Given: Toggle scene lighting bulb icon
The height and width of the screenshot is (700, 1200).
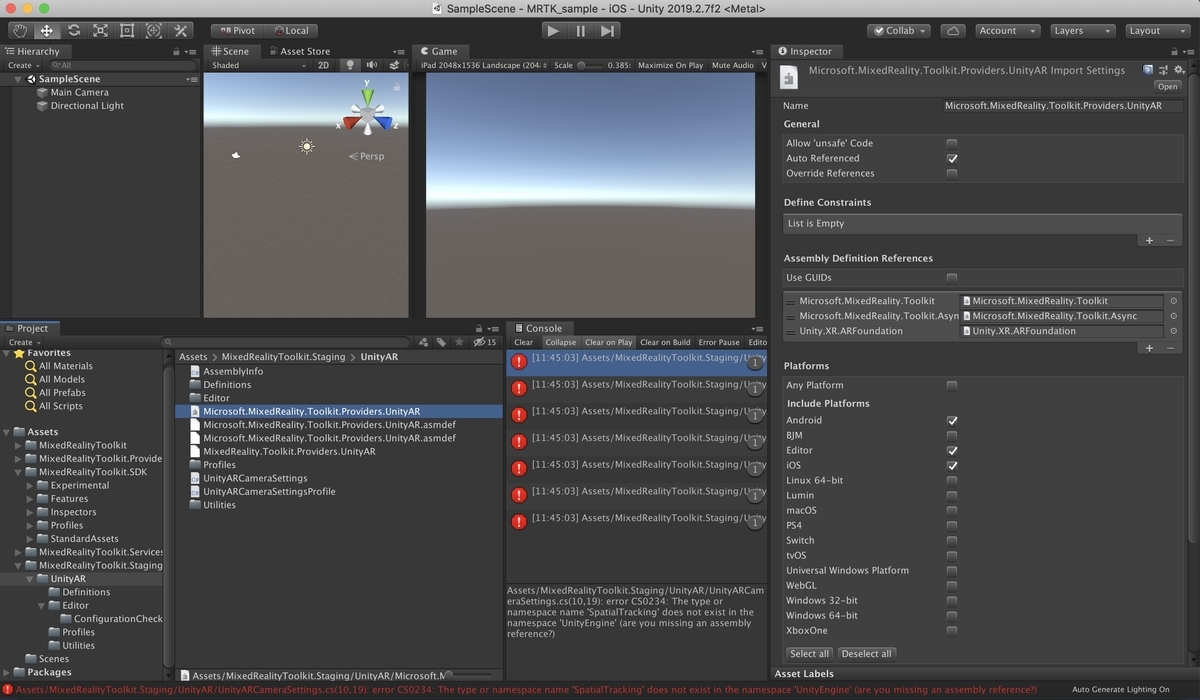Looking at the screenshot, I should (x=350, y=65).
